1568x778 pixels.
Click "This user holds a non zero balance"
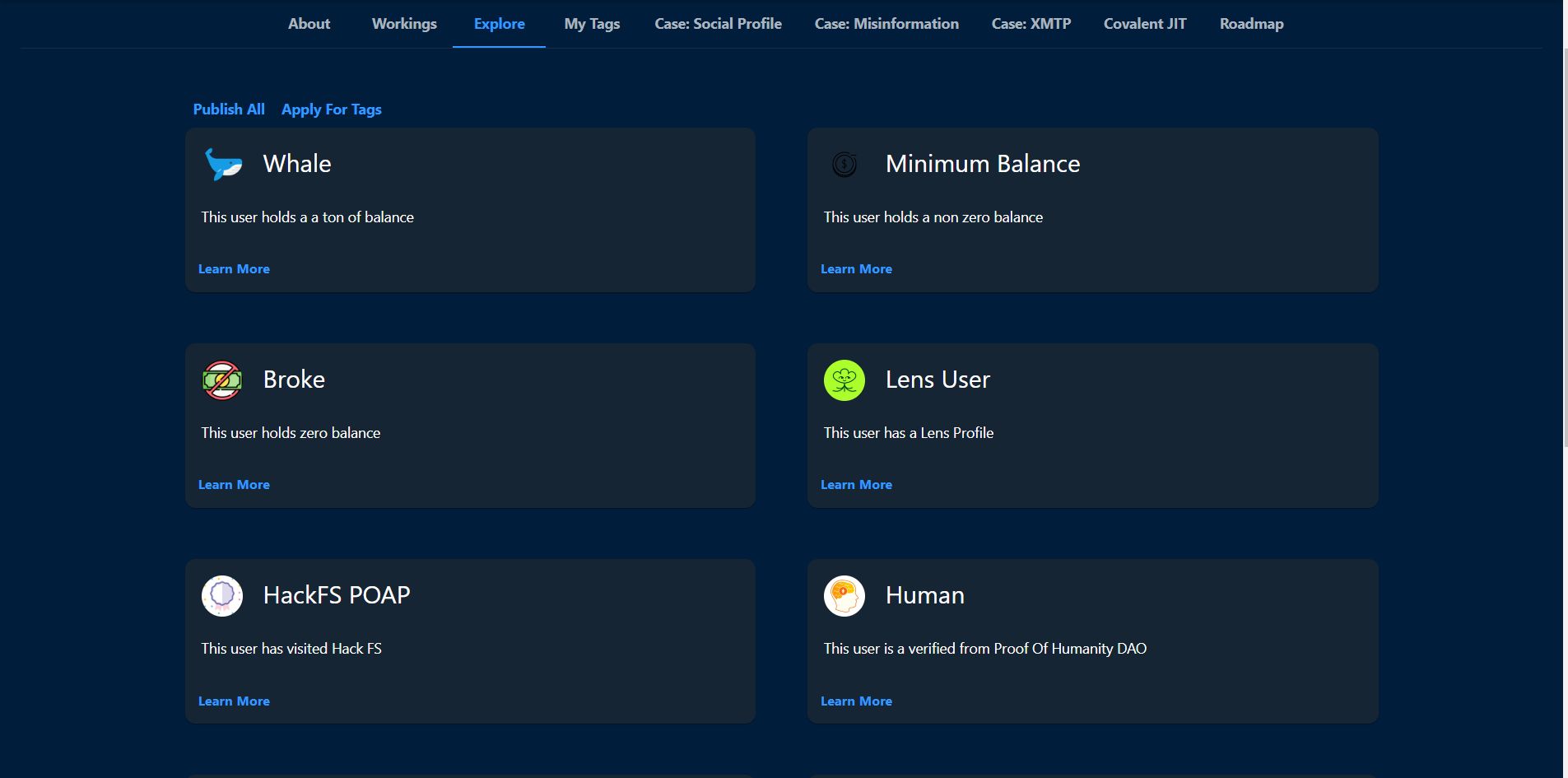[x=933, y=217]
